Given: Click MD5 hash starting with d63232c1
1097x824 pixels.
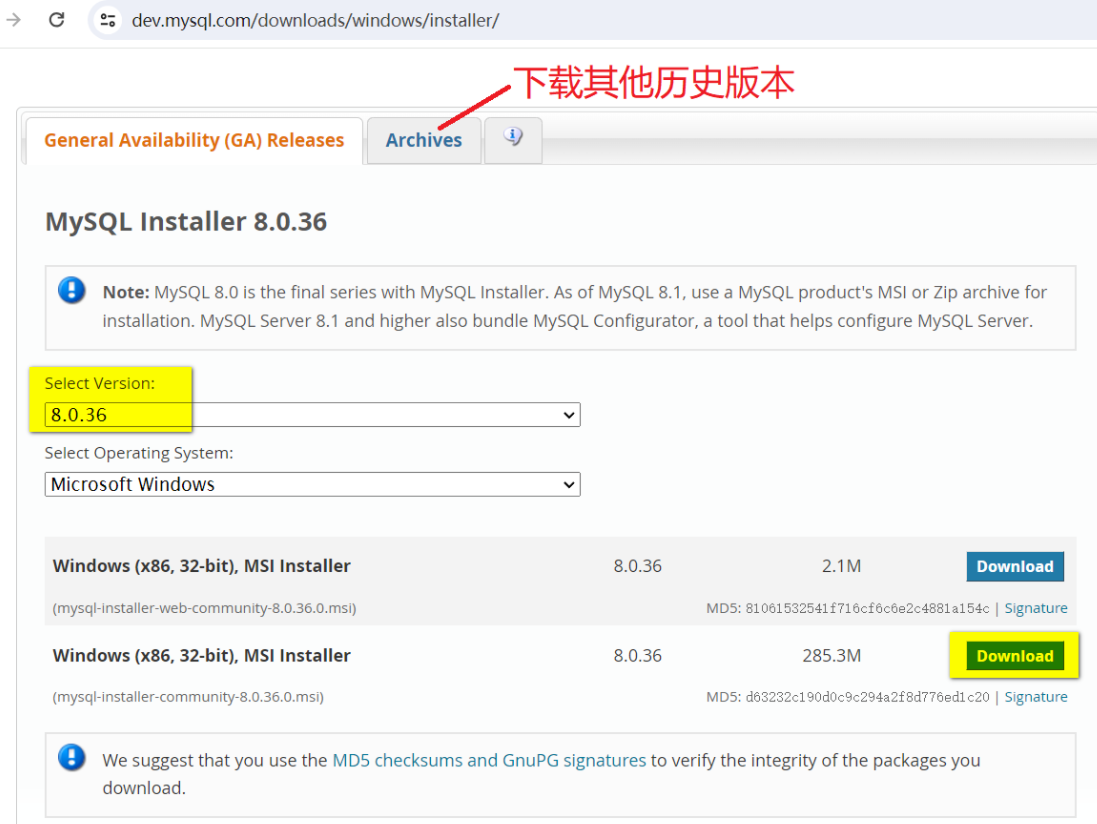Looking at the screenshot, I should click(x=867, y=697).
